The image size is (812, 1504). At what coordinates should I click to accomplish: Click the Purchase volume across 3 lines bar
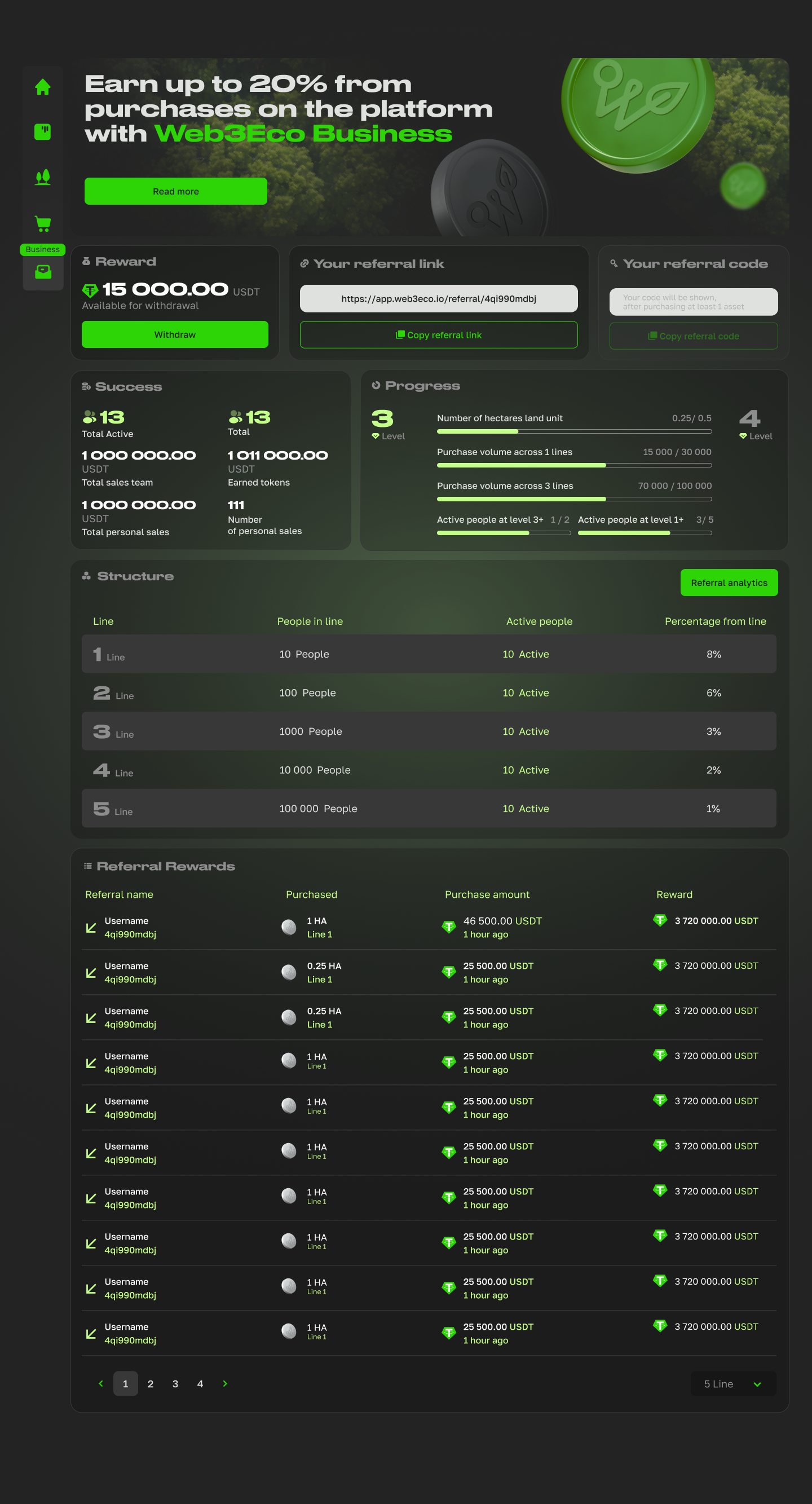(x=575, y=499)
